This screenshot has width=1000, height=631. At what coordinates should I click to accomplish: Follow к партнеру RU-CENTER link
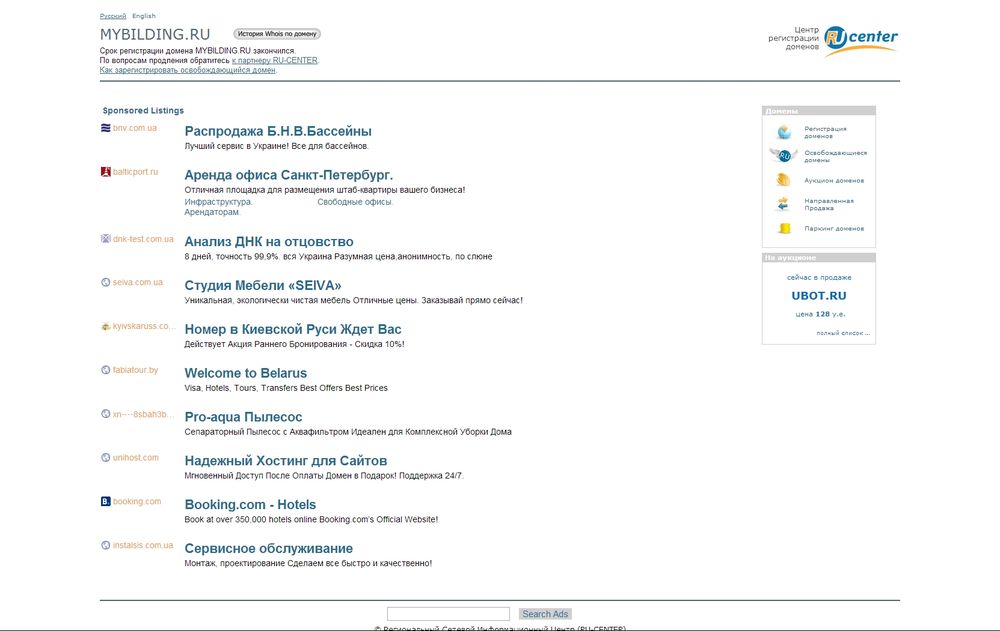pos(274,61)
